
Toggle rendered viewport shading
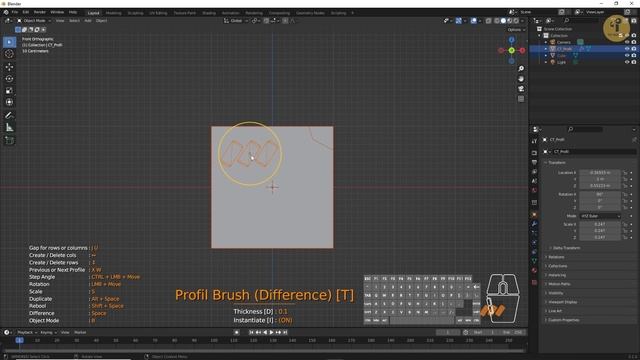(516, 21)
